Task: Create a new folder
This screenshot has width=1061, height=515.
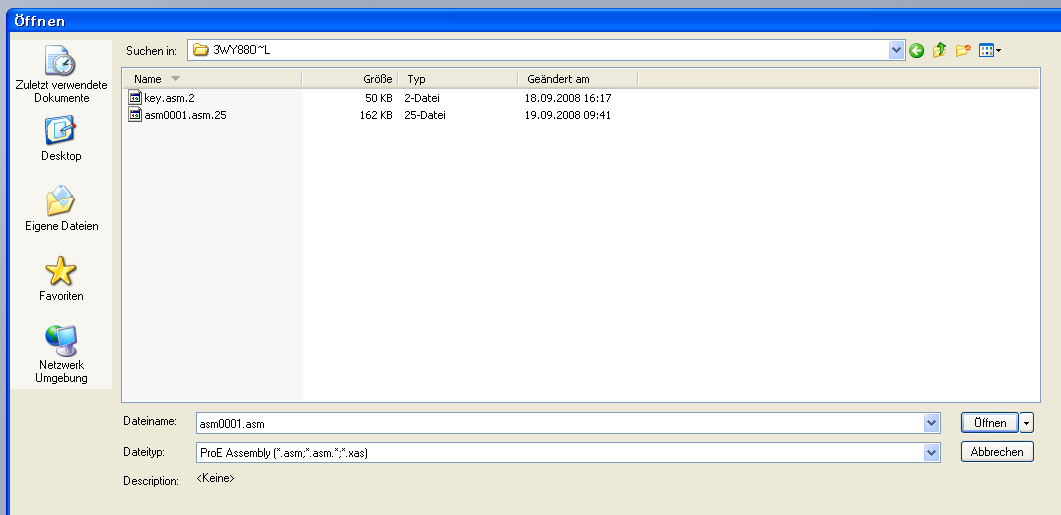Action: click(963, 50)
